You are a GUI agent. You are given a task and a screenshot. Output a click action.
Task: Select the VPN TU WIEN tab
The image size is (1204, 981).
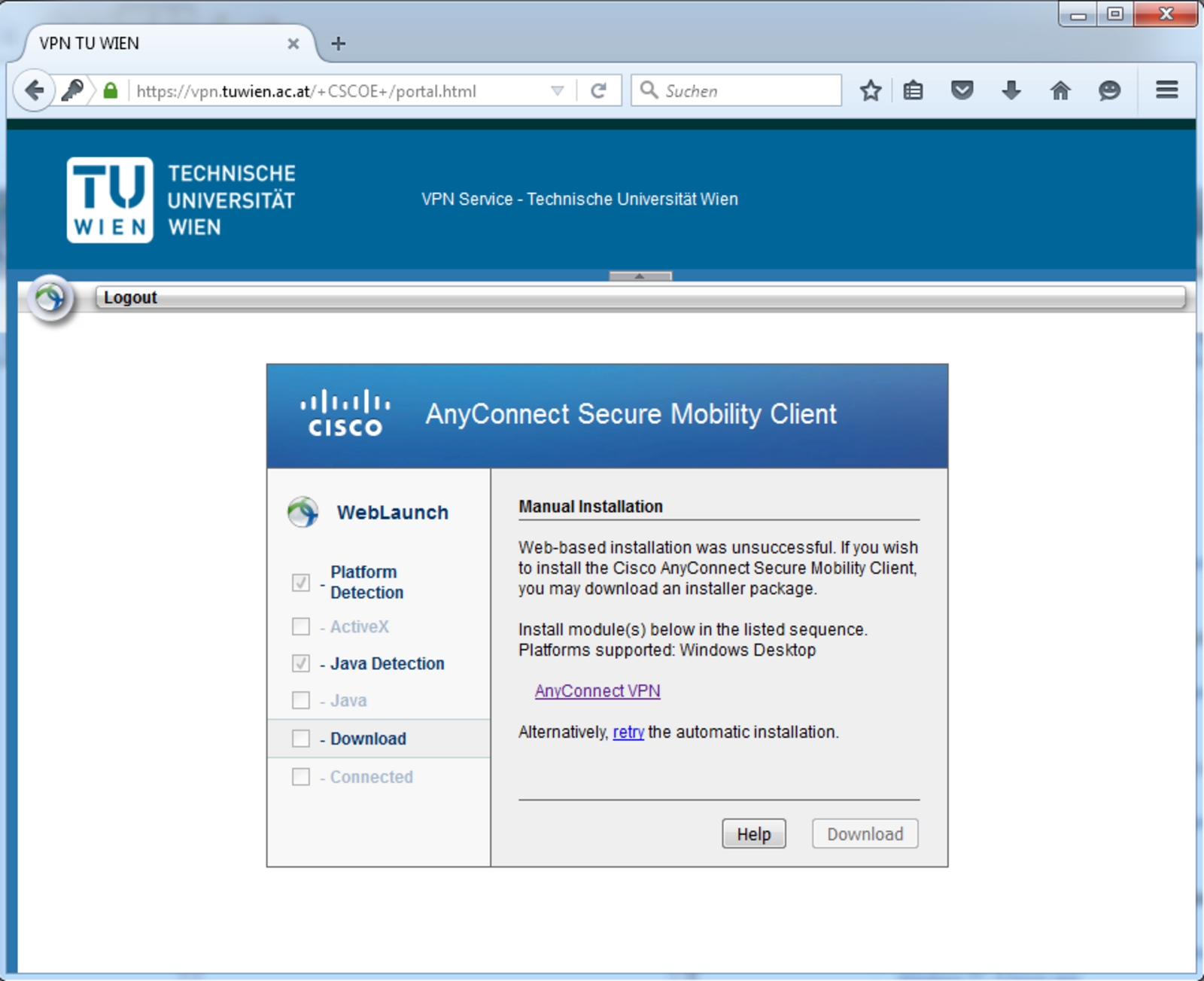pos(165,44)
